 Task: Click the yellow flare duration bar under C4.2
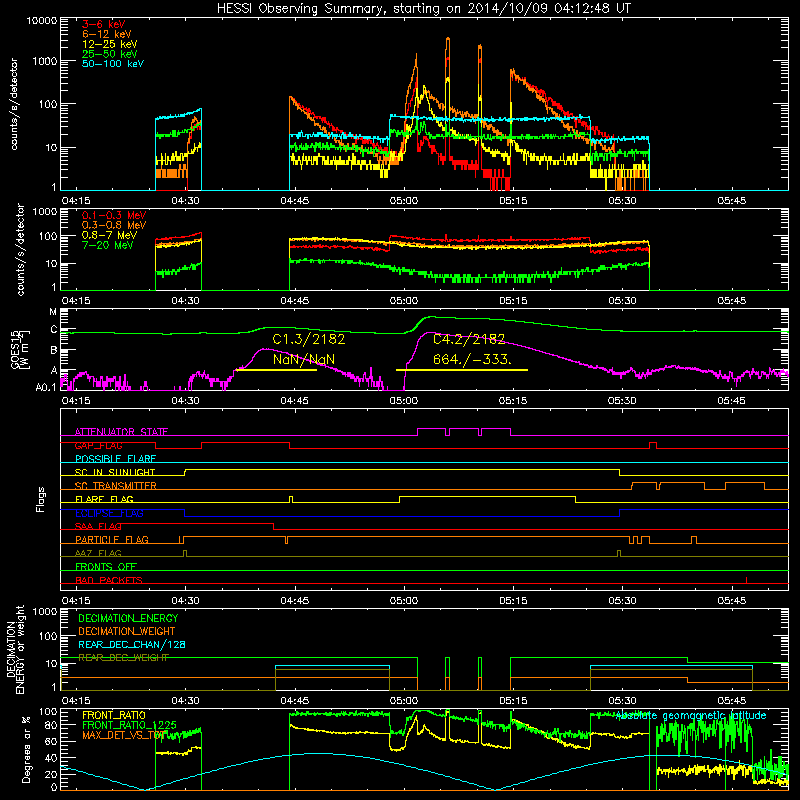[x=462, y=370]
